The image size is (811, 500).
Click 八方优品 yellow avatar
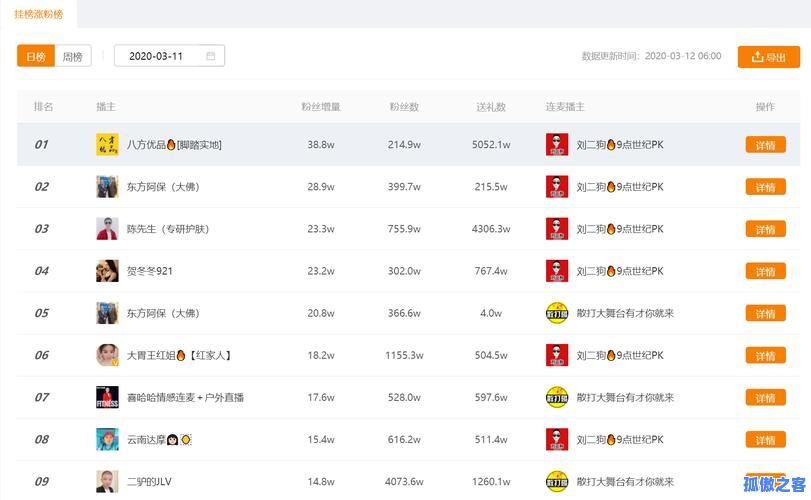(x=107, y=144)
